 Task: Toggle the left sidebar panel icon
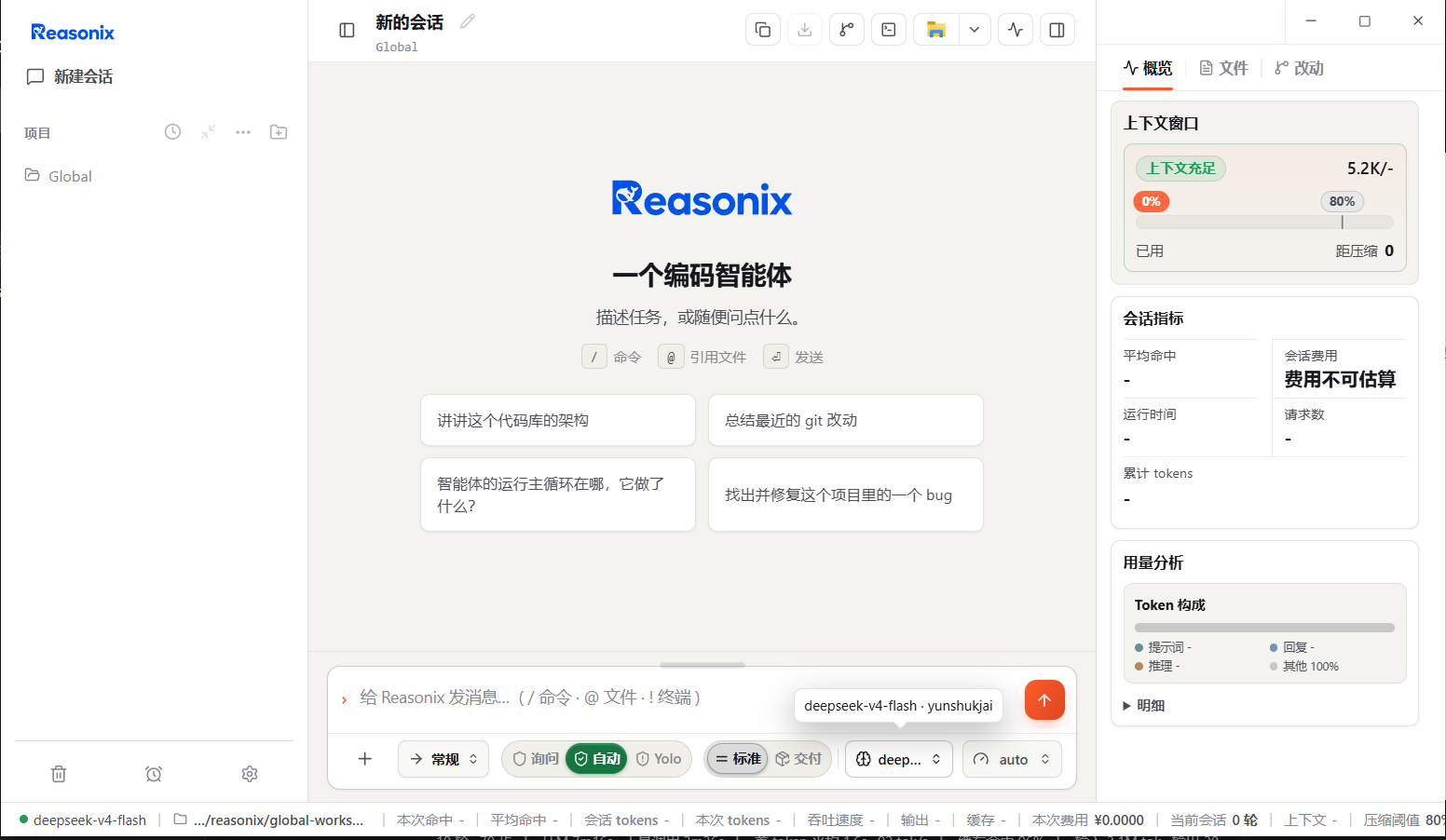pos(347,30)
